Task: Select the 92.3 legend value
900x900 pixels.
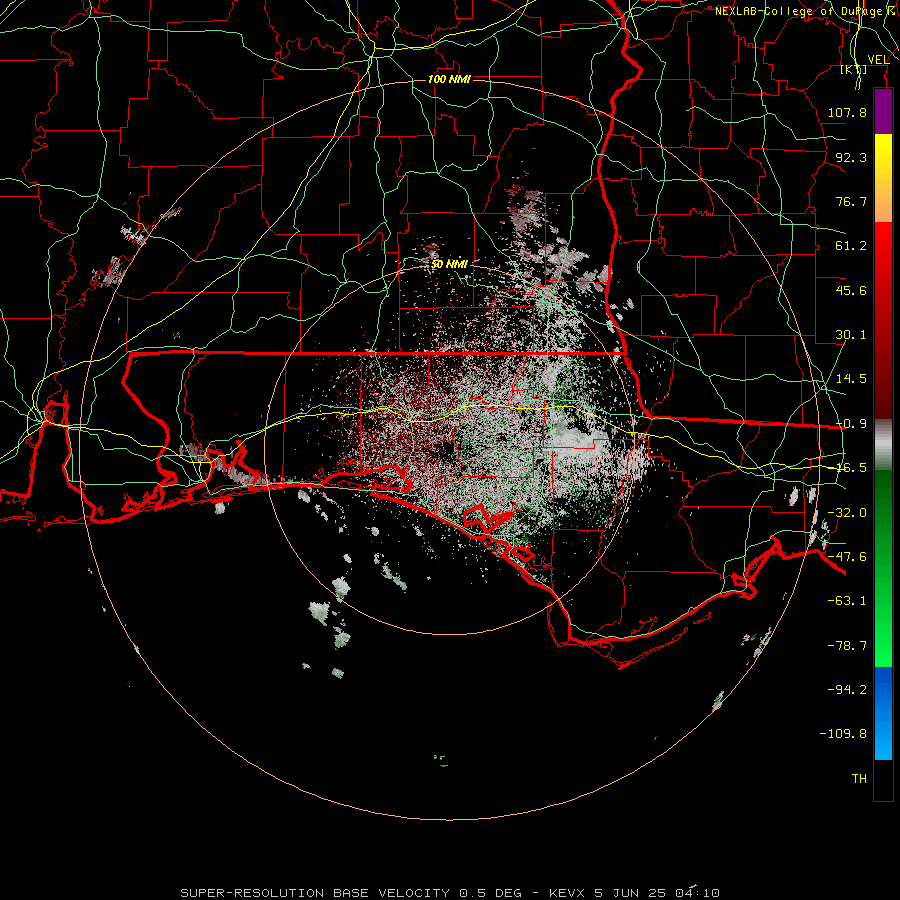Action: tap(851, 157)
